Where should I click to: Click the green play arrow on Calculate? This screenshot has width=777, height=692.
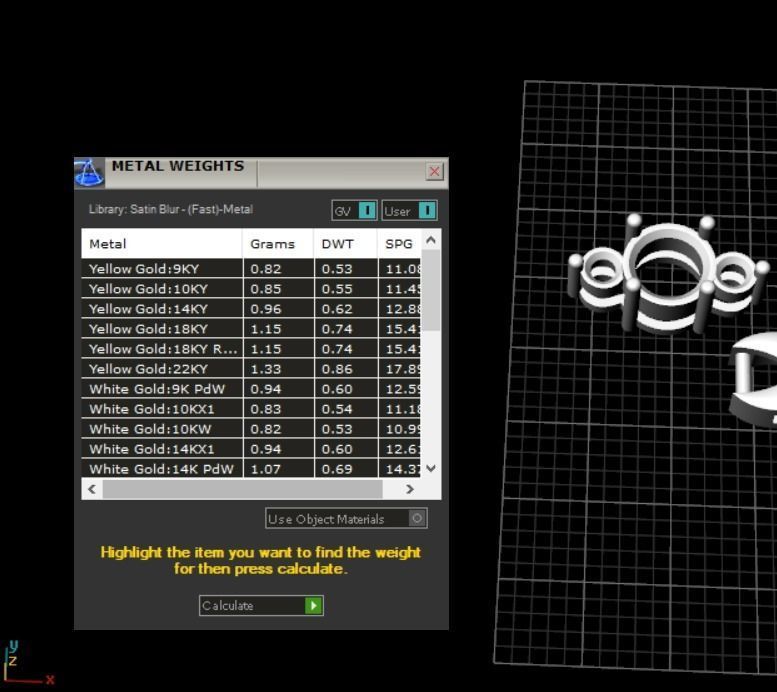pos(313,606)
